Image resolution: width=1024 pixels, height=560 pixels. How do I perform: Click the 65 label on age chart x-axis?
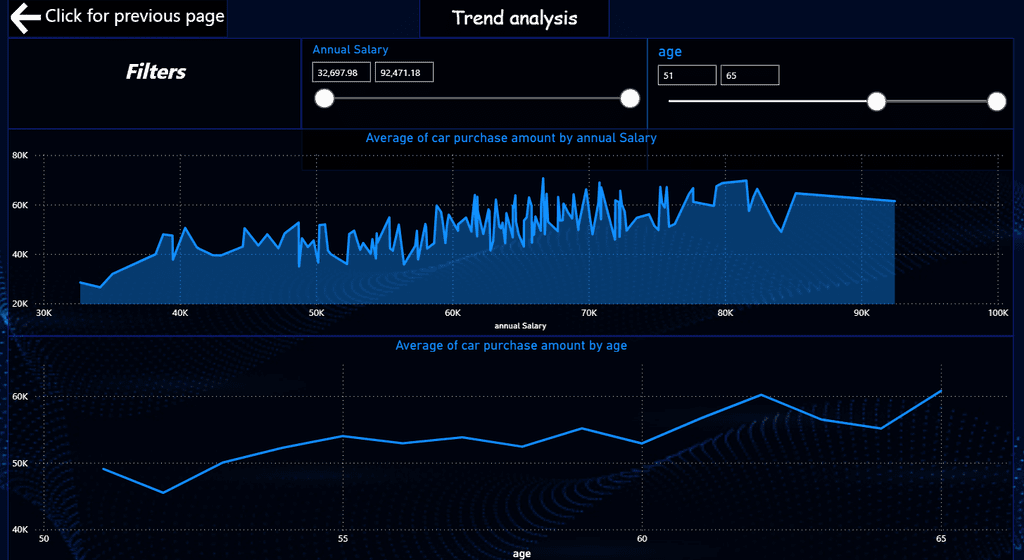point(941,538)
